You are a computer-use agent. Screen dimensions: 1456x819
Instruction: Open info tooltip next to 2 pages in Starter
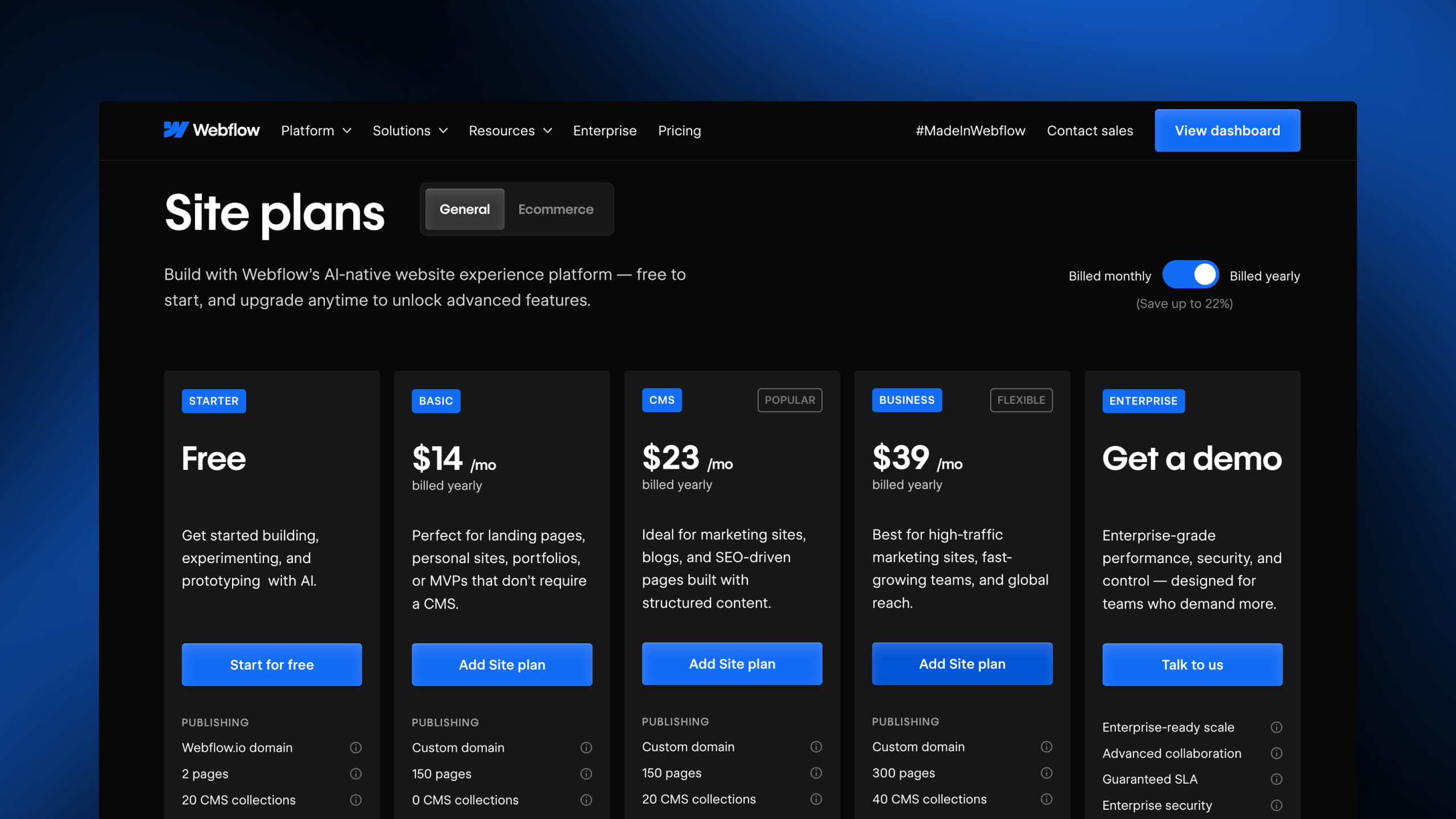(355, 773)
